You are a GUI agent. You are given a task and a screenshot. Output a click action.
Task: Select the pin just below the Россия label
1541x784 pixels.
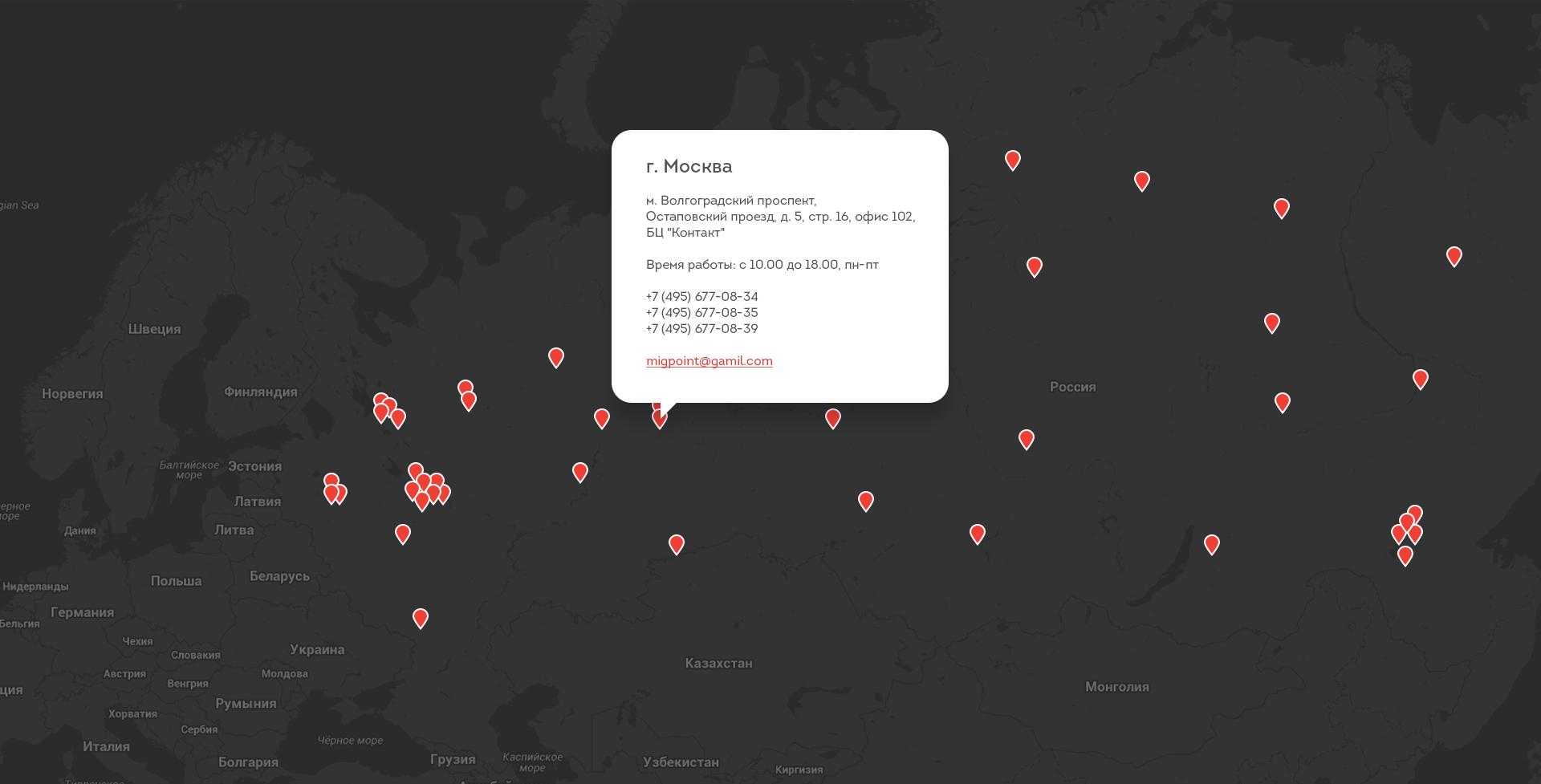click(1027, 439)
